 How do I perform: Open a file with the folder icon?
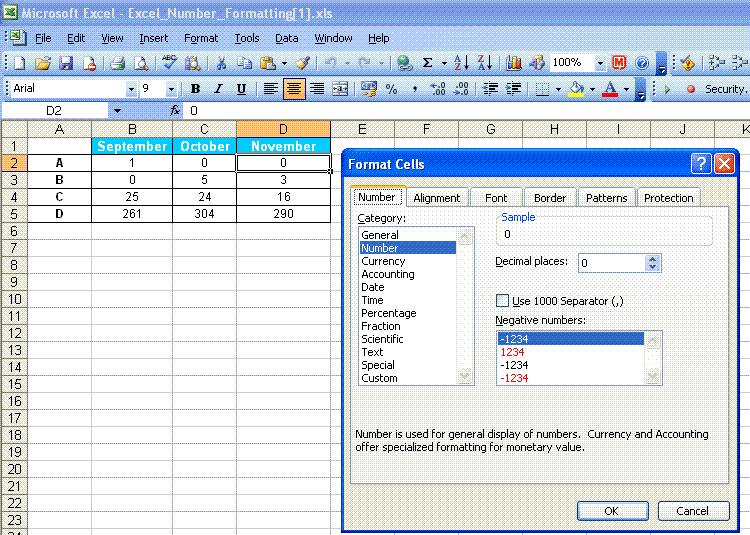pos(43,63)
